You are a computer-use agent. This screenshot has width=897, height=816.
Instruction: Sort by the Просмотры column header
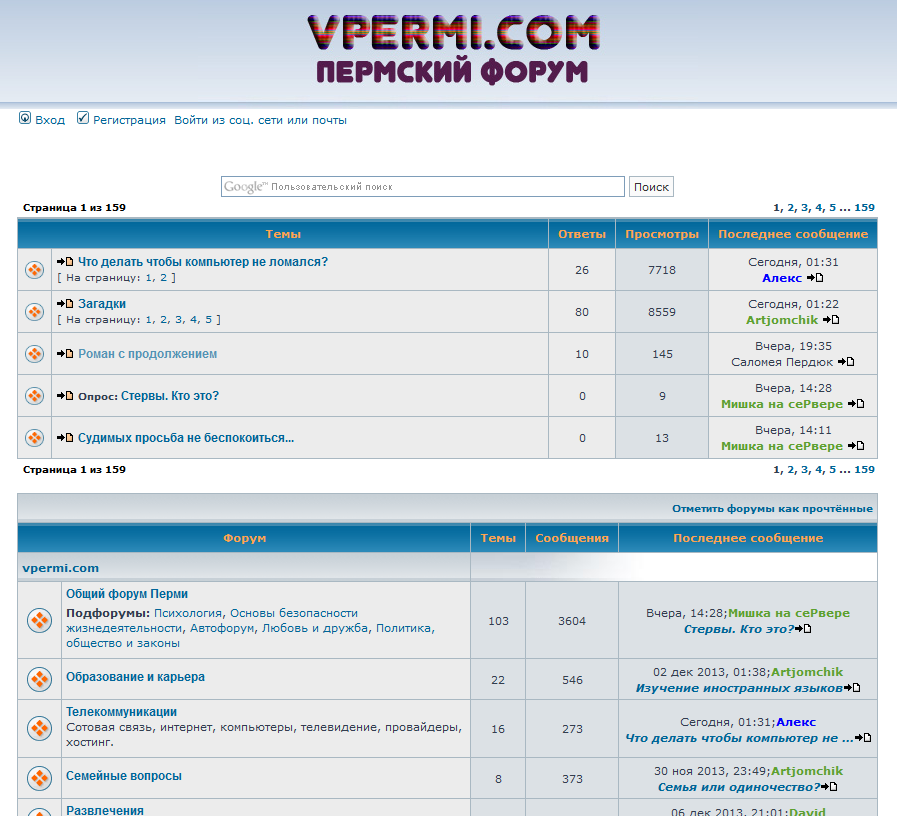[661, 234]
